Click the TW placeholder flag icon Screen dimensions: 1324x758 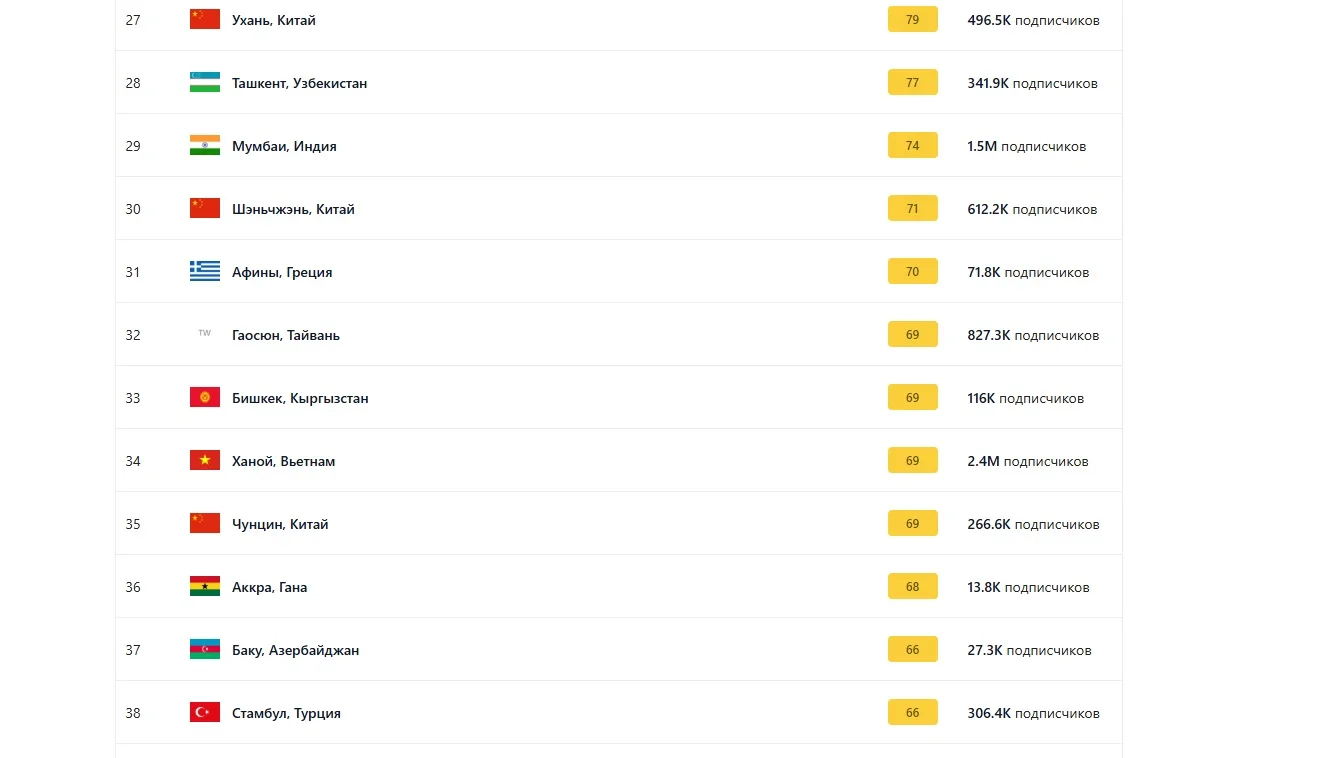tap(205, 334)
